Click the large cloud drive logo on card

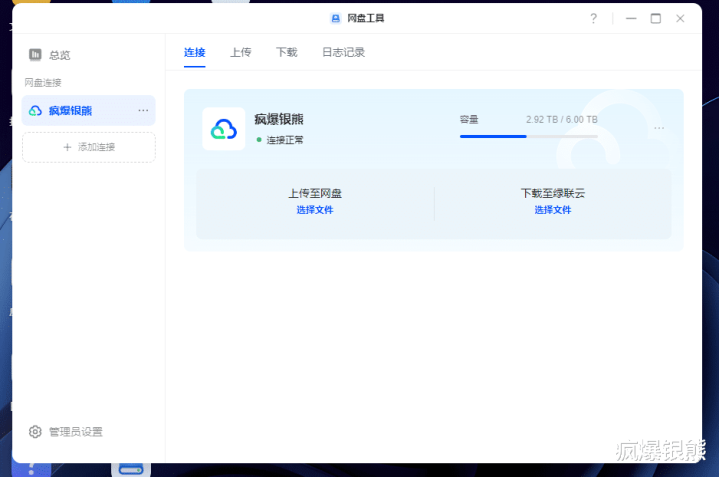tap(223, 129)
